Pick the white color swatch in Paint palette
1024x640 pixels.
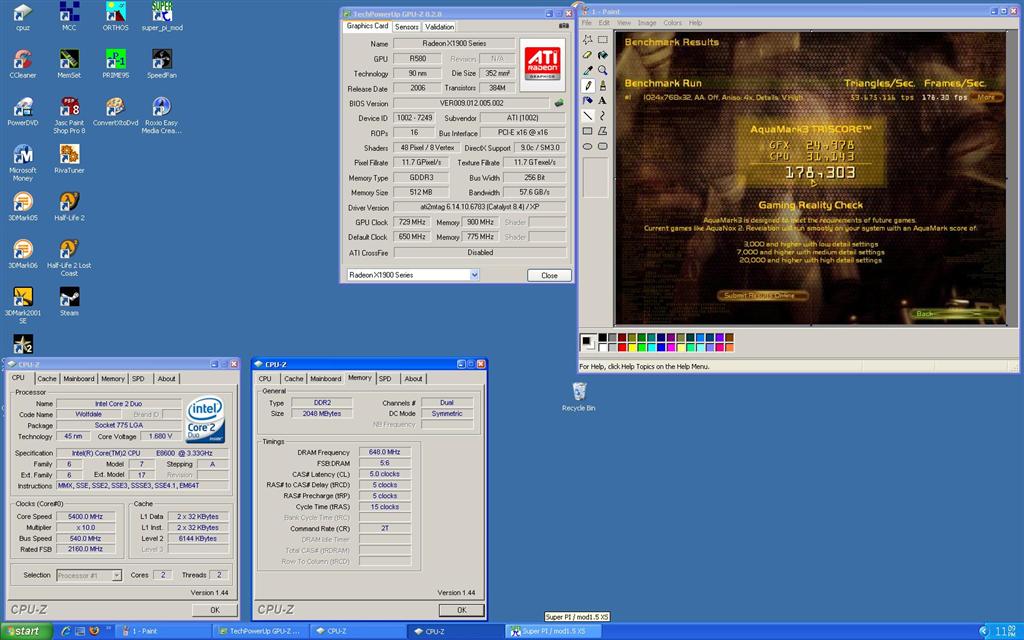click(602, 347)
